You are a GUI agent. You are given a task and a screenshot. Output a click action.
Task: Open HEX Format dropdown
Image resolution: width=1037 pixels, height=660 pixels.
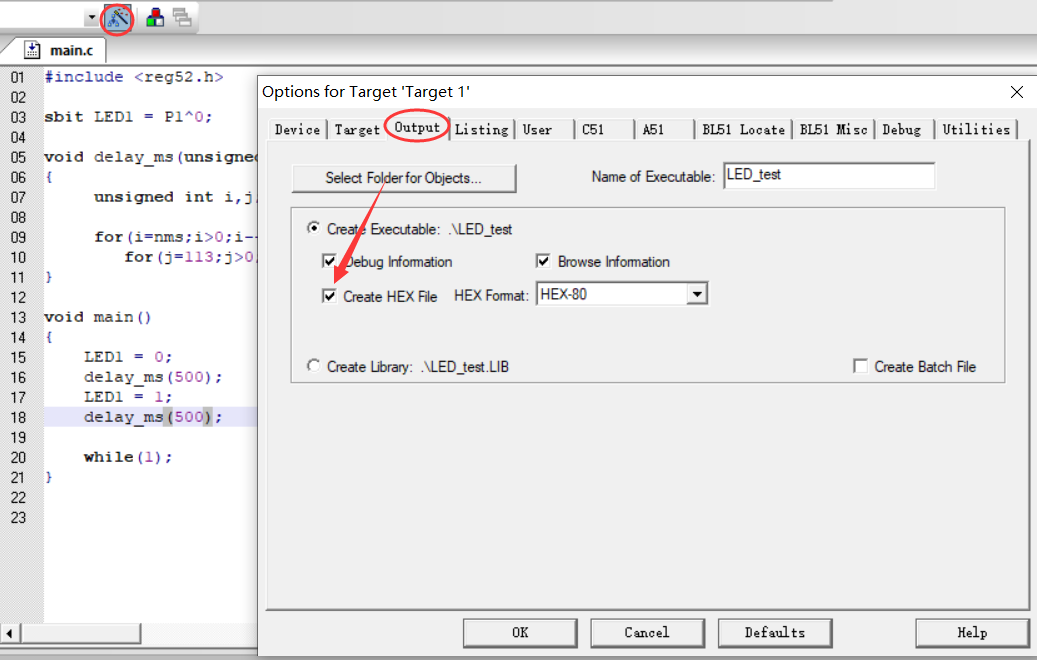click(696, 294)
